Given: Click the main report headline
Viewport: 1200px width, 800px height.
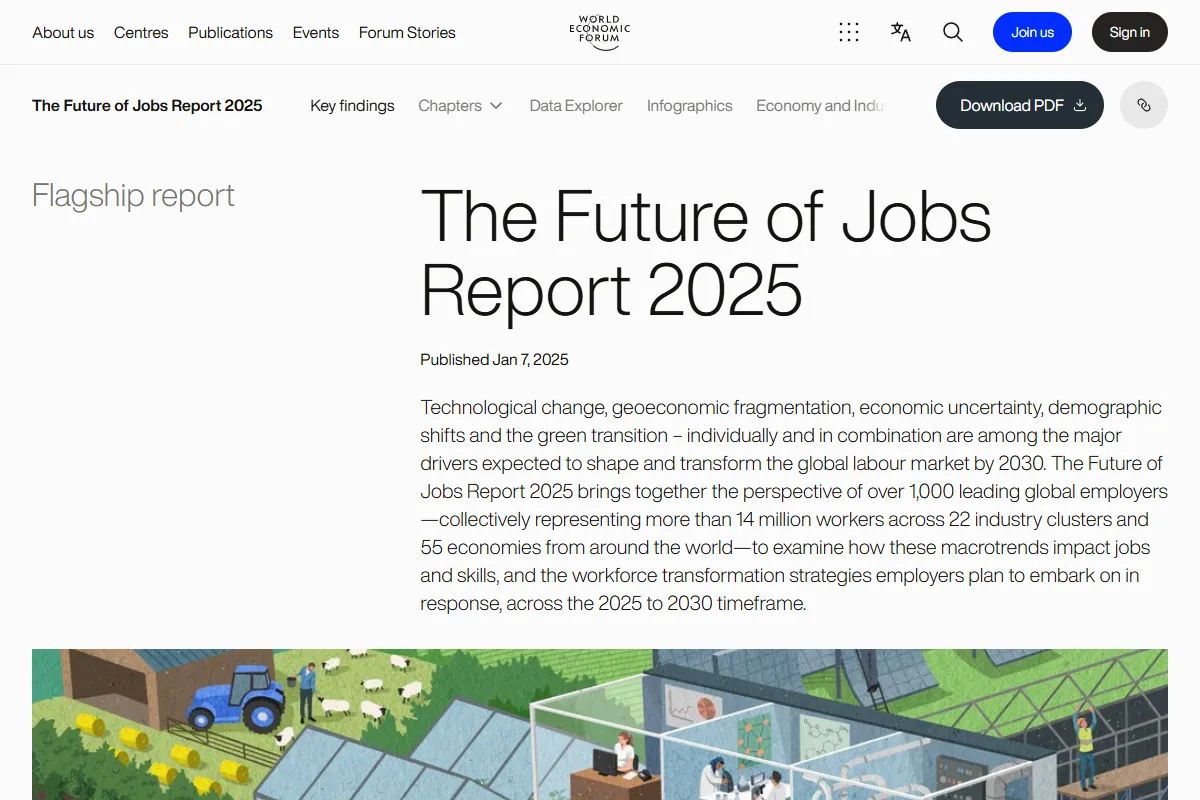Looking at the screenshot, I should click(706, 253).
